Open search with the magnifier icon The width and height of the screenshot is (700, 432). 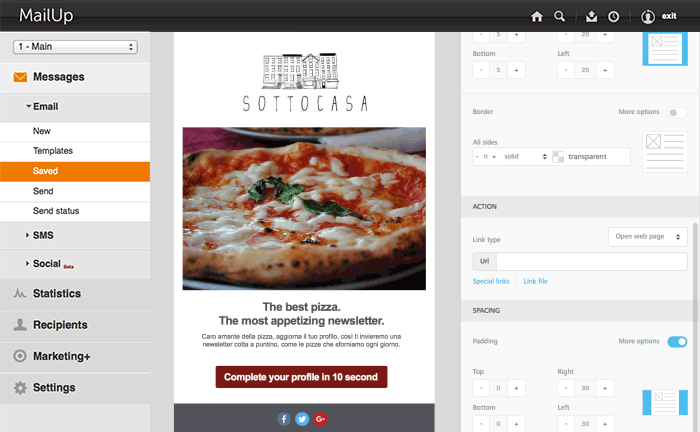pyautogui.click(x=560, y=16)
